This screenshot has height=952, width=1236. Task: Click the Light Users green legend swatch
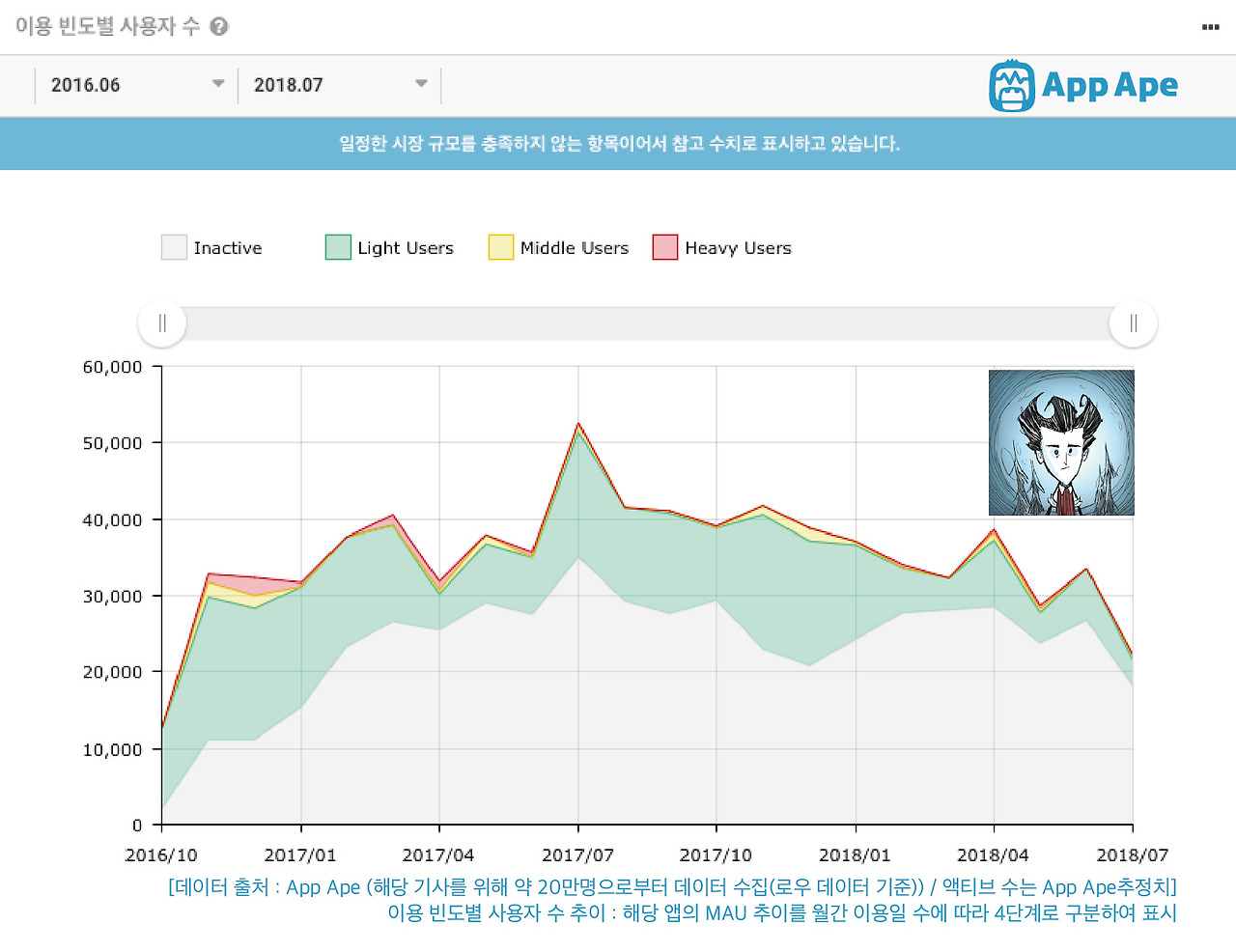[x=337, y=247]
